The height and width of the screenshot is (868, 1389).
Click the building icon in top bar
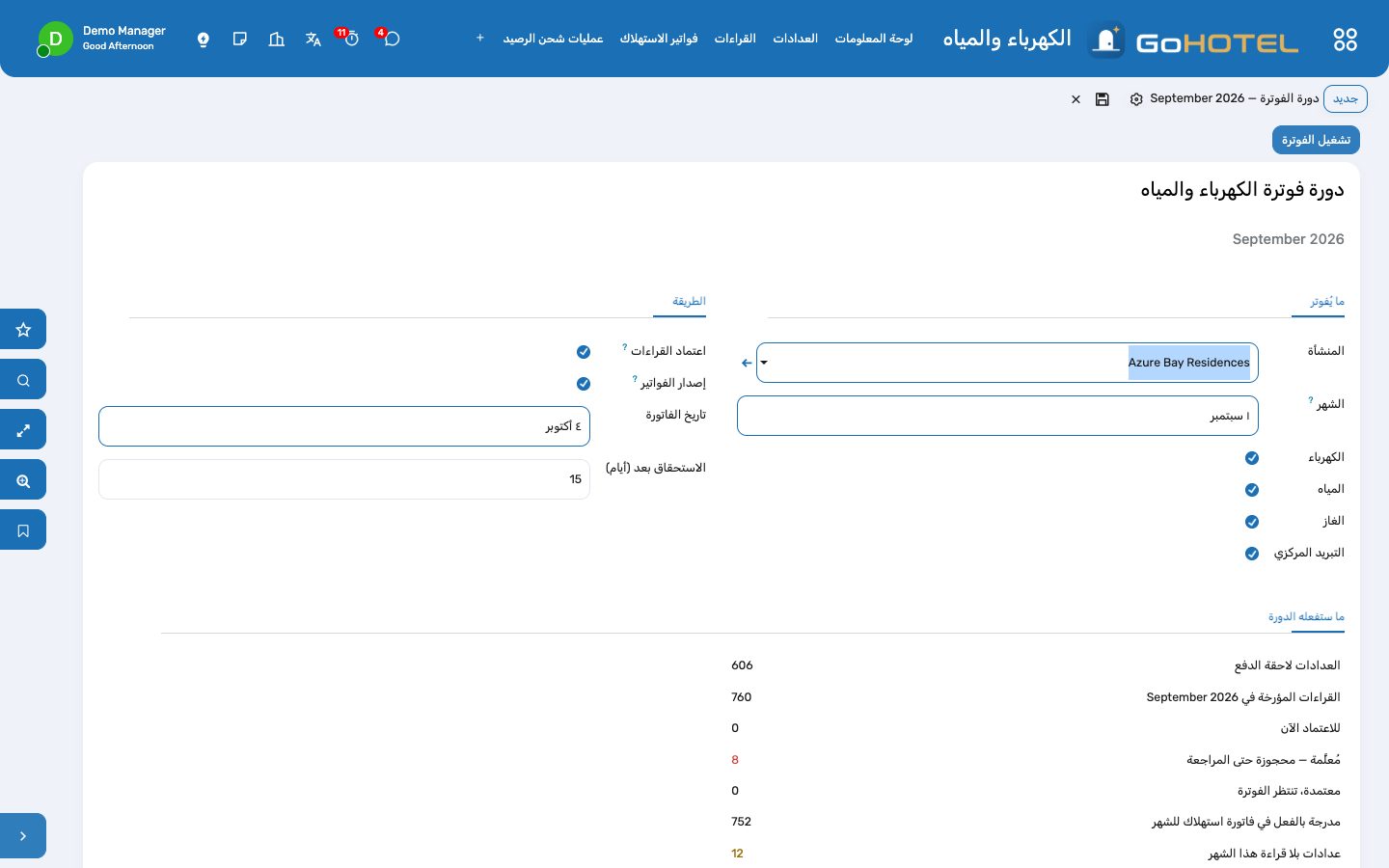pos(277,40)
